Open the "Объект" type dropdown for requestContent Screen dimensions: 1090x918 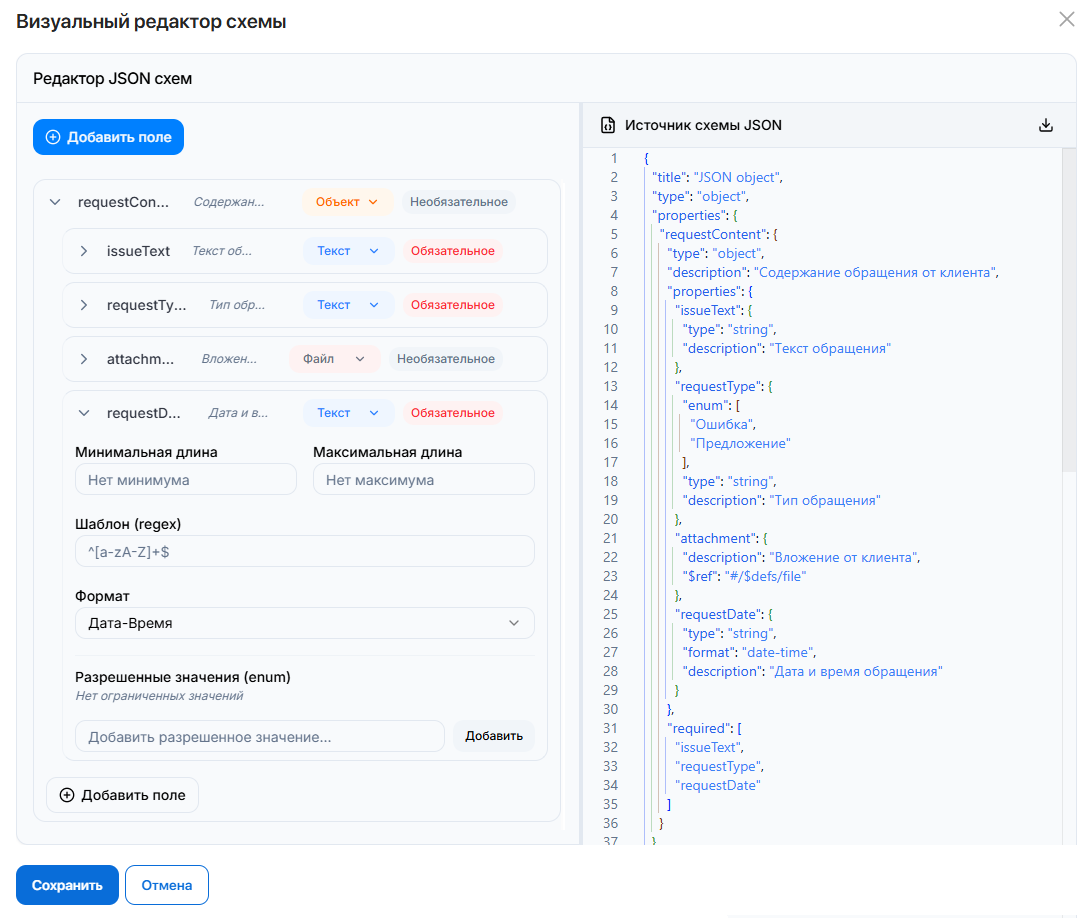(x=346, y=201)
